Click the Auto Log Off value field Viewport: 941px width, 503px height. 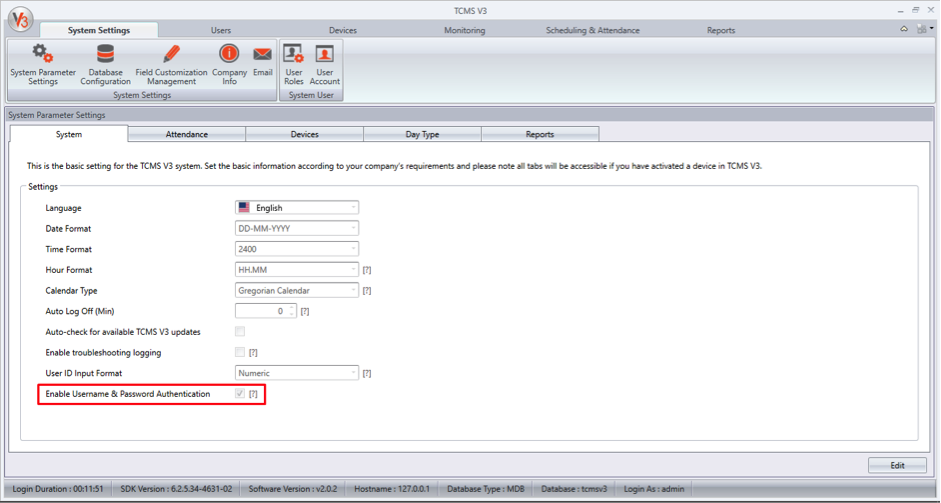(262, 311)
